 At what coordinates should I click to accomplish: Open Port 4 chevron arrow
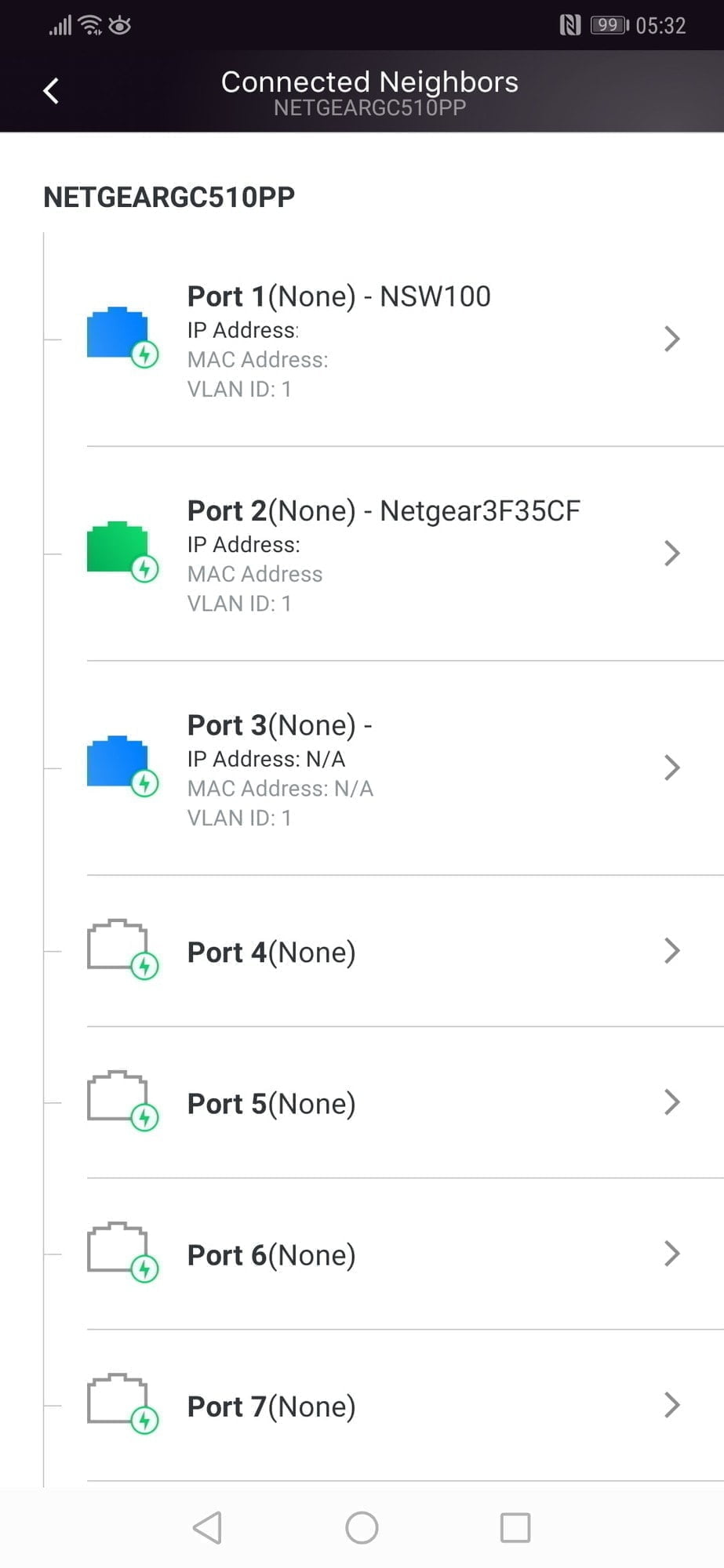pos(671,951)
